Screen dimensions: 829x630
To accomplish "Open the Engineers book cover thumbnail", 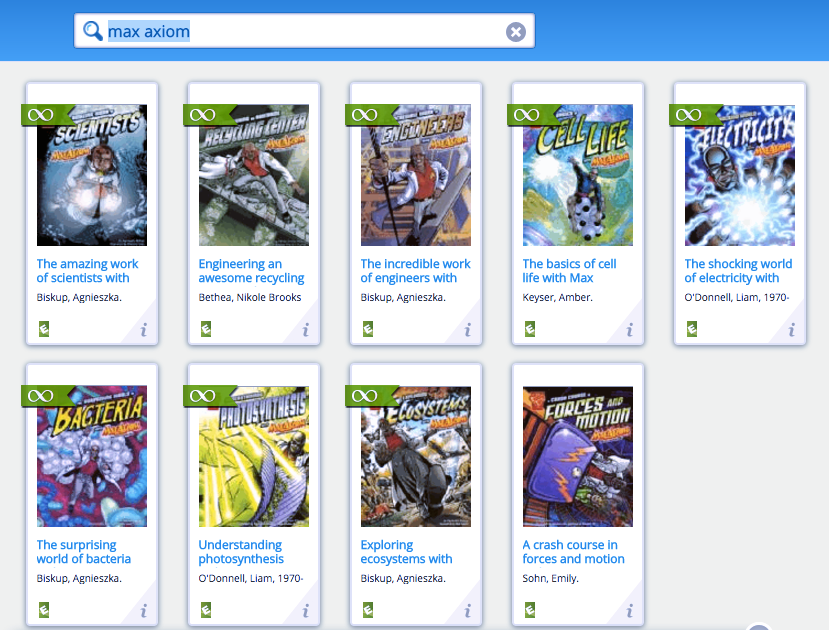I will click(416, 175).
